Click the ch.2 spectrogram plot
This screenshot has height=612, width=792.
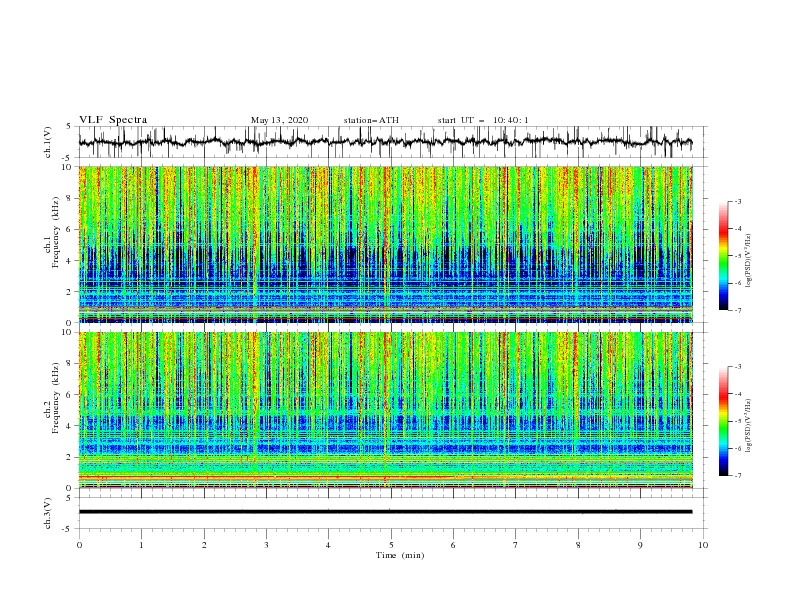(386, 410)
